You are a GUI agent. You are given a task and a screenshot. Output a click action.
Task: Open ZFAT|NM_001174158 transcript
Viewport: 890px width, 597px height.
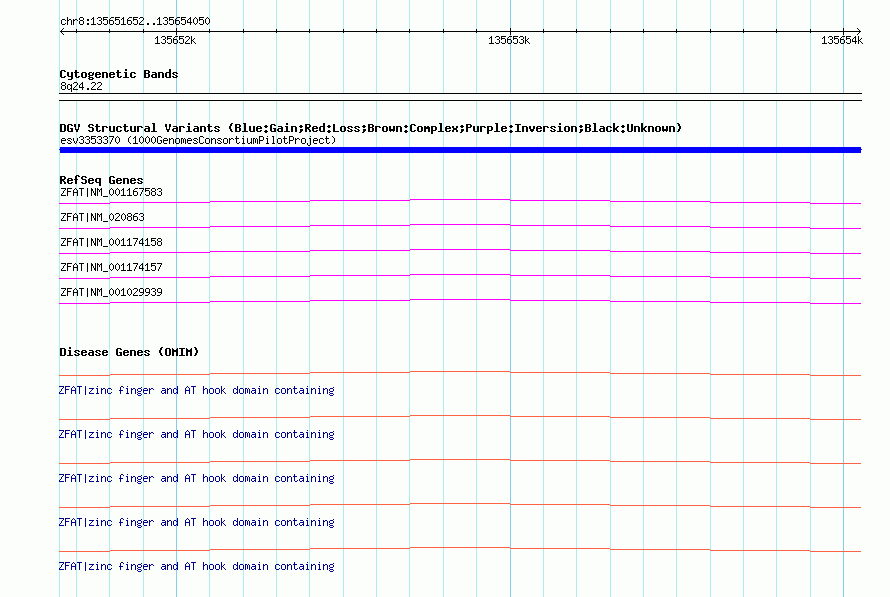coord(111,242)
